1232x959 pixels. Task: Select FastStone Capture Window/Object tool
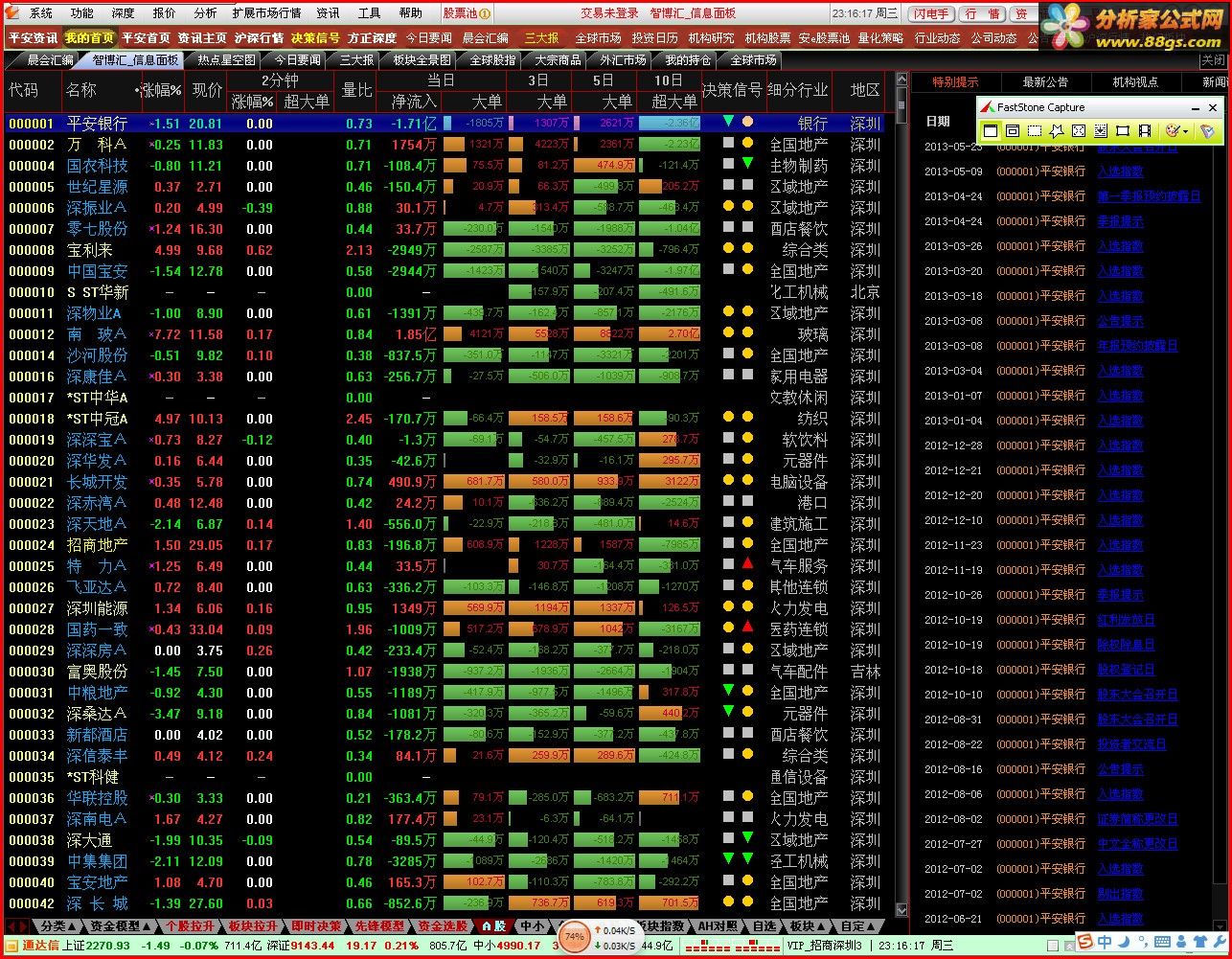coord(1013,131)
